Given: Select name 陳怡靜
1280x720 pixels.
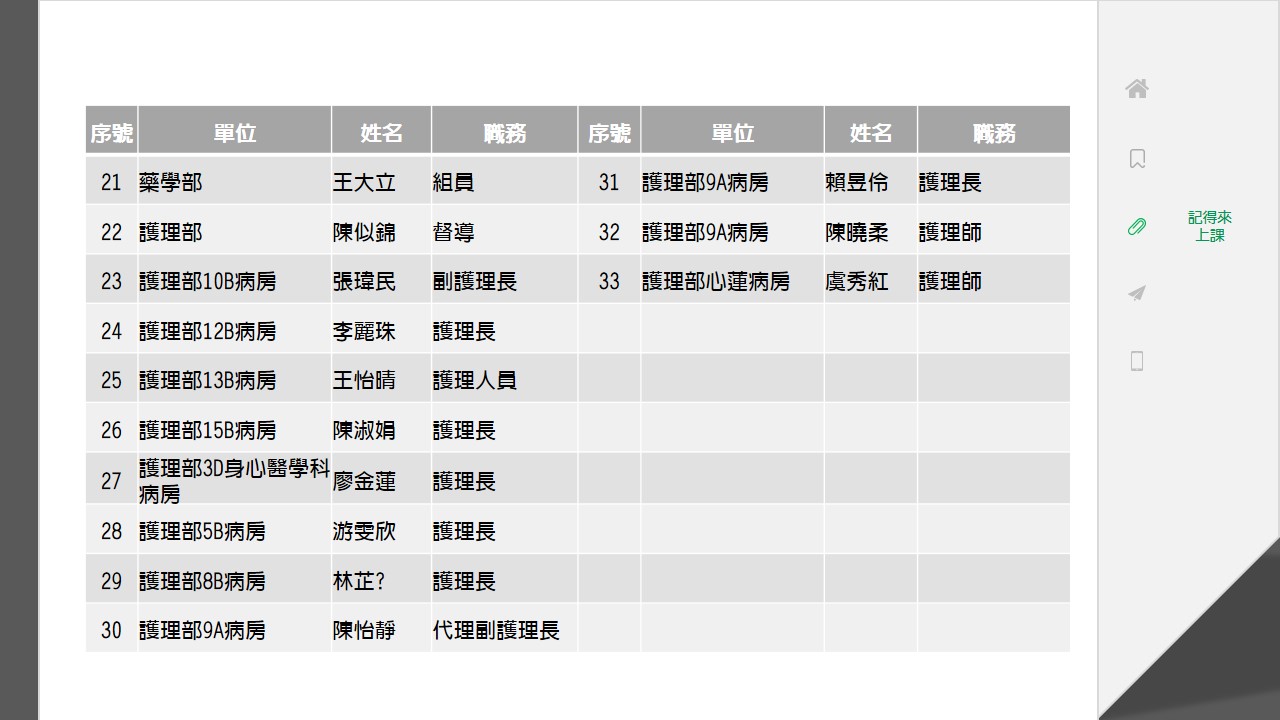Looking at the screenshot, I should (364, 630).
